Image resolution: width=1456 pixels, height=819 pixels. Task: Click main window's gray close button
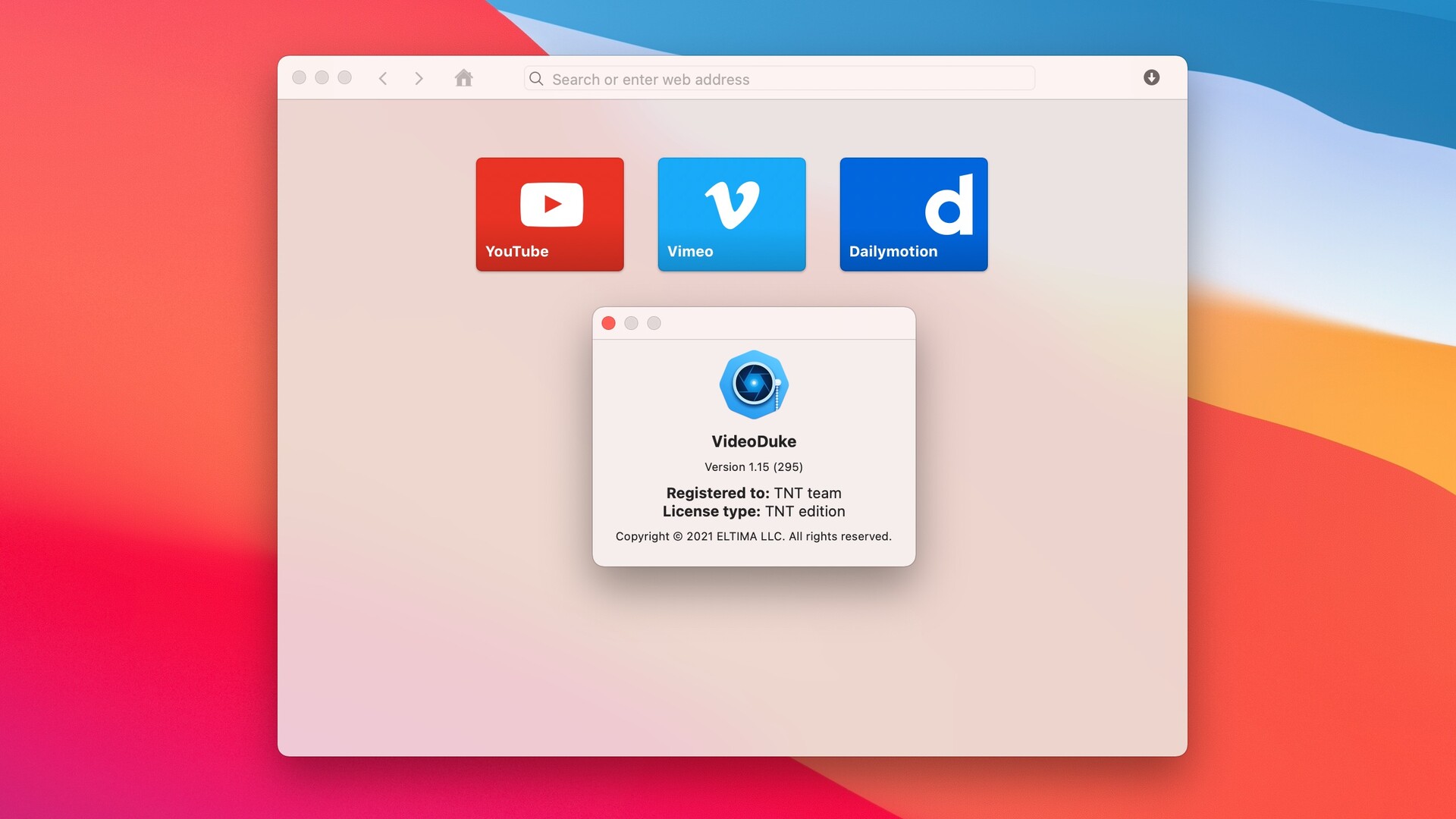click(x=299, y=77)
